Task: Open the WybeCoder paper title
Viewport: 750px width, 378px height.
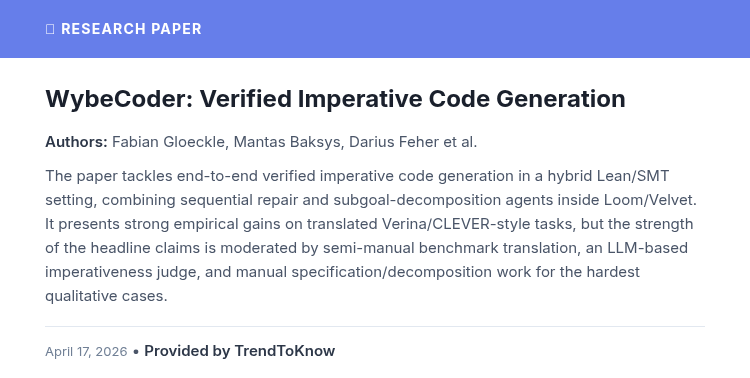Action: [x=335, y=99]
